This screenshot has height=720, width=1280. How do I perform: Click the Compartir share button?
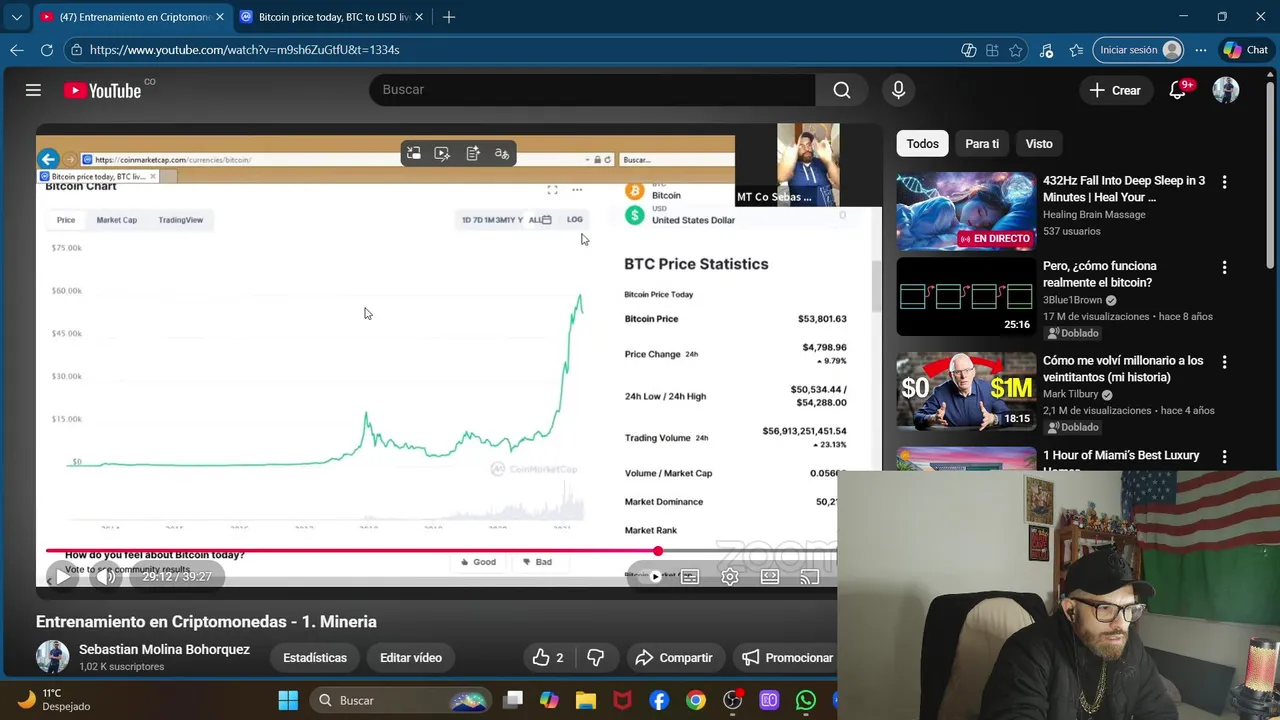point(674,657)
